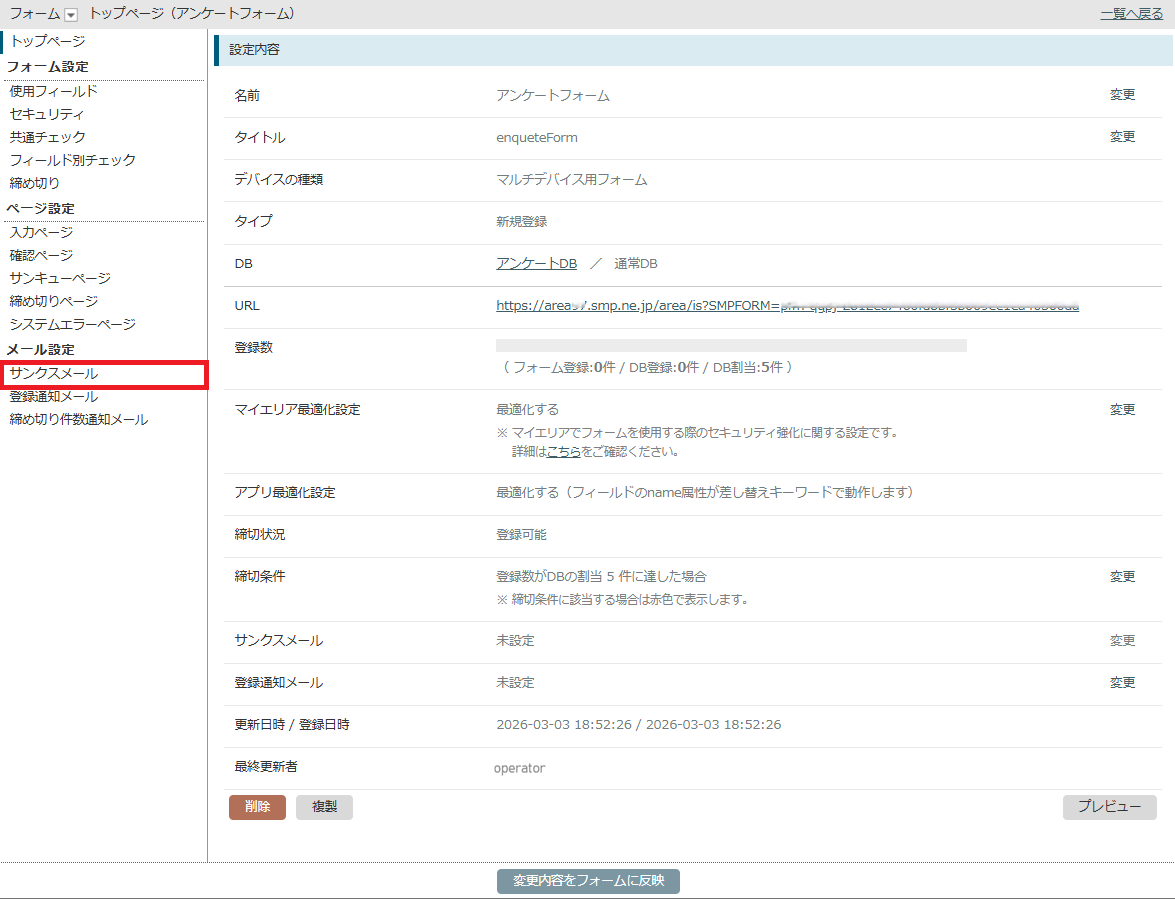Click こちら link under マイエリア最適化設定
The height and width of the screenshot is (899, 1175).
coord(563,452)
